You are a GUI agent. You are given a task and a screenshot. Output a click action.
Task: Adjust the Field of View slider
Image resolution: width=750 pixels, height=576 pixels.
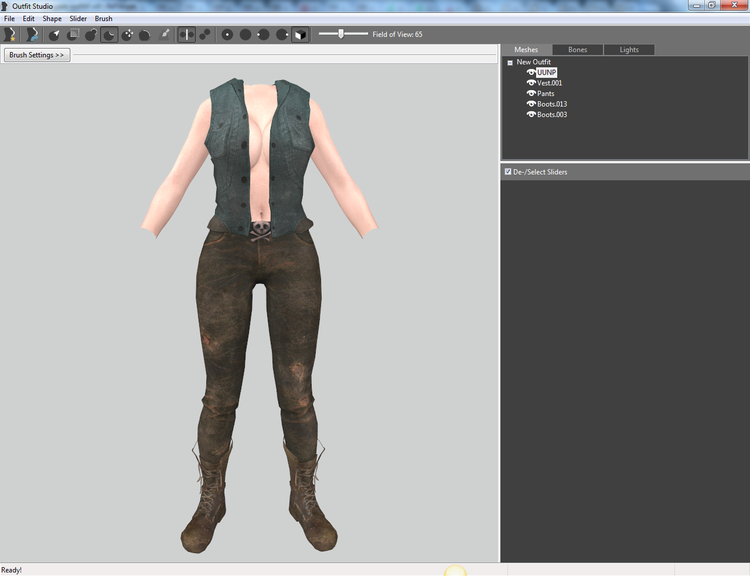[343, 34]
